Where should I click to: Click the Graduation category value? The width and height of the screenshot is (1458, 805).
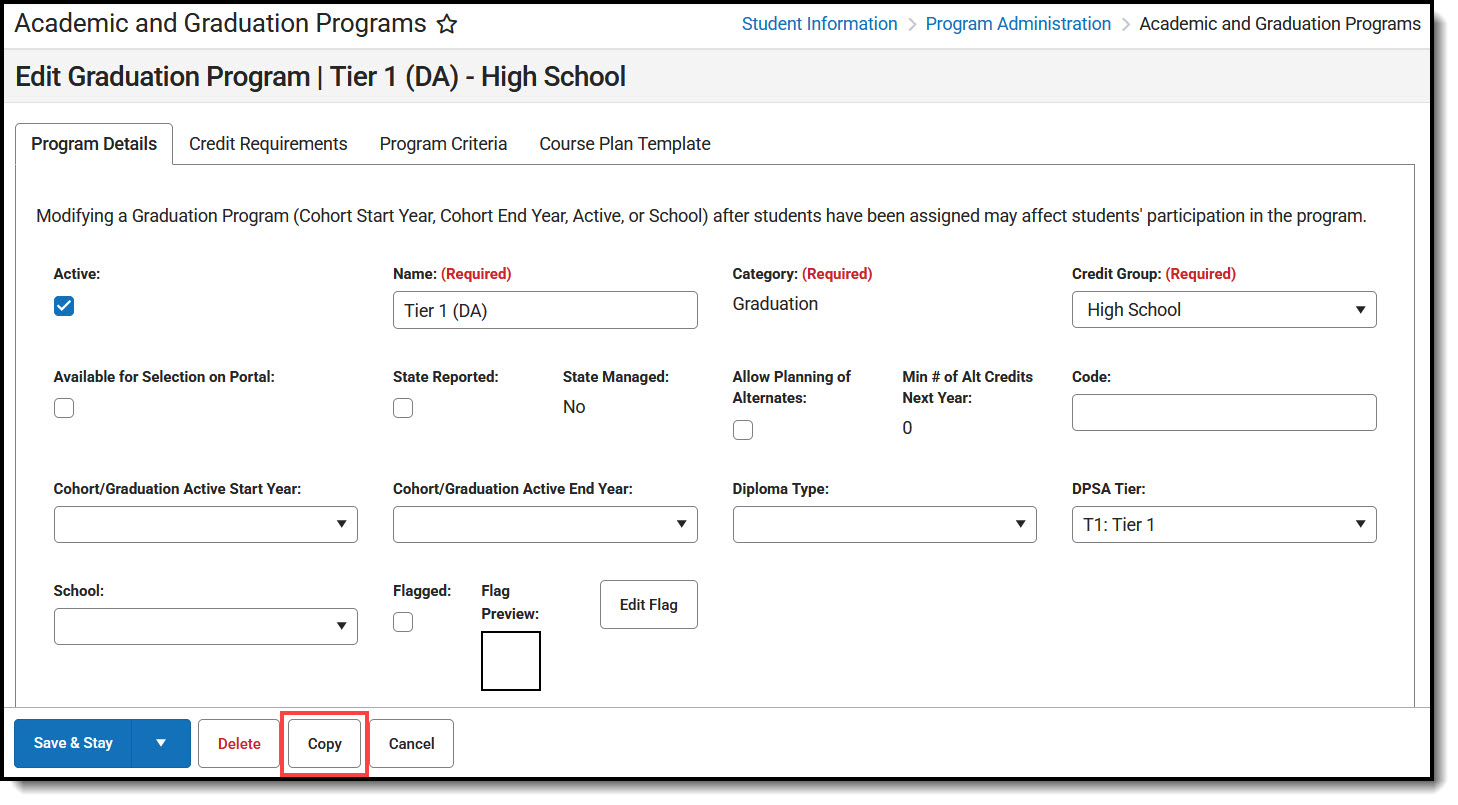pyautogui.click(x=775, y=304)
